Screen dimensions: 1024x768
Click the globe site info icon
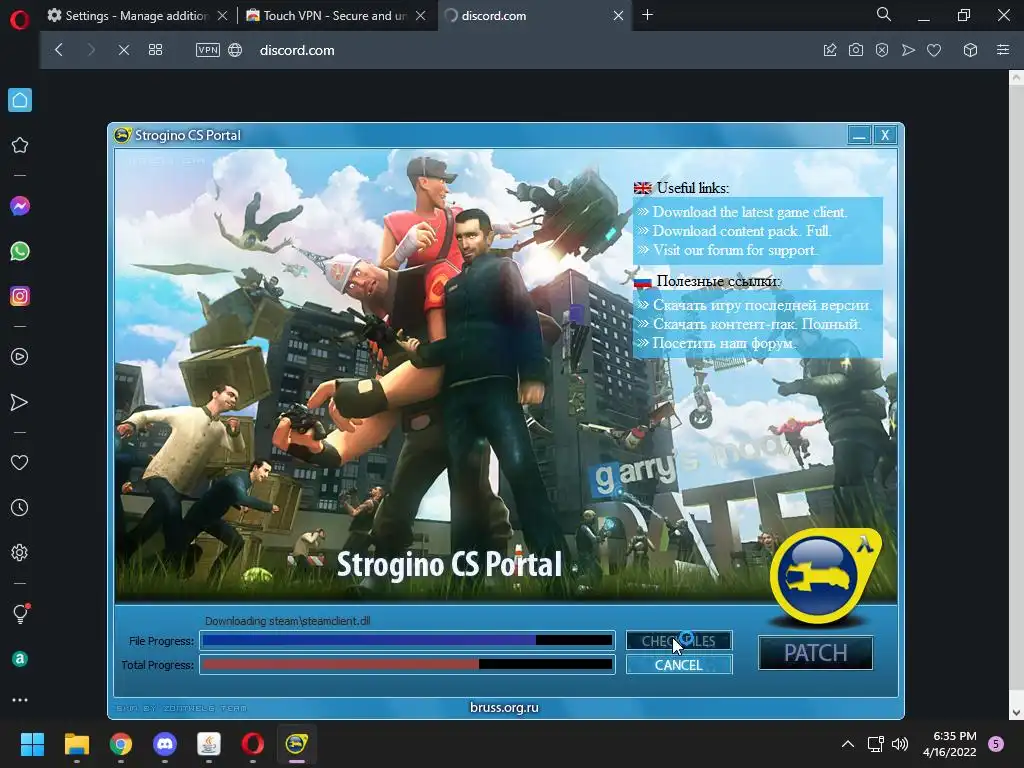[x=235, y=50]
